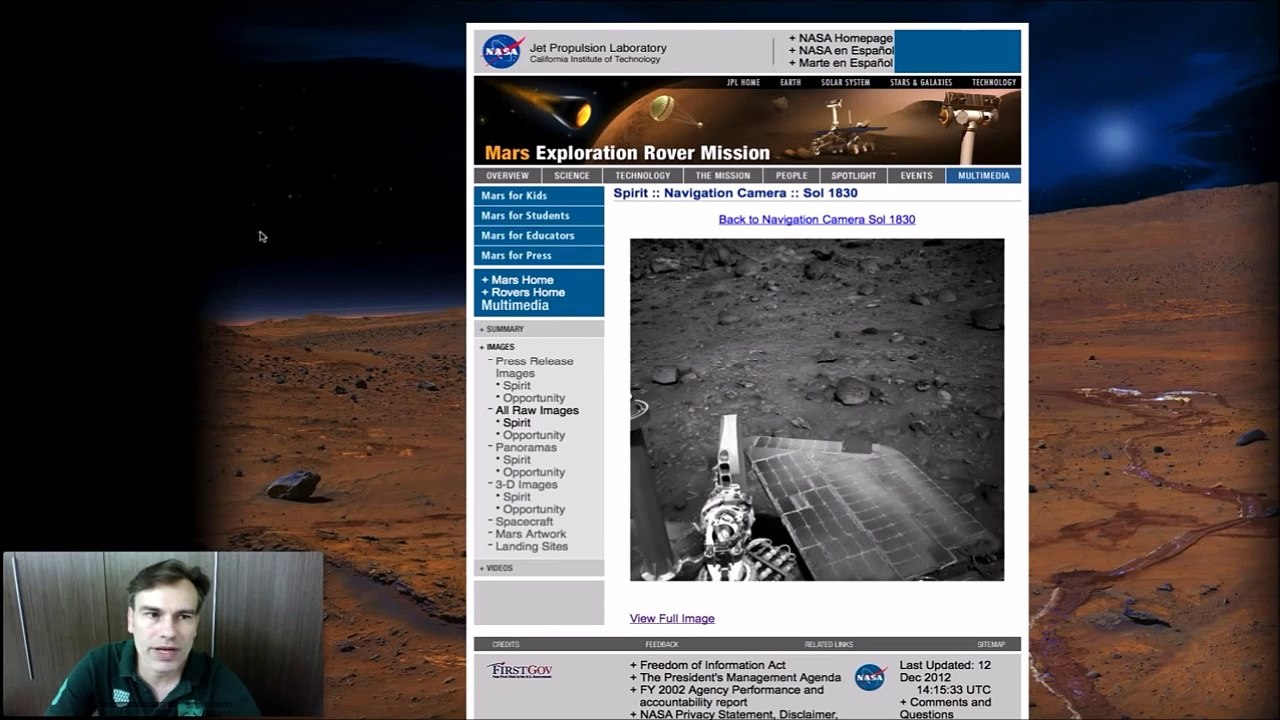Open Mars for Educators sidebar button

(539, 236)
